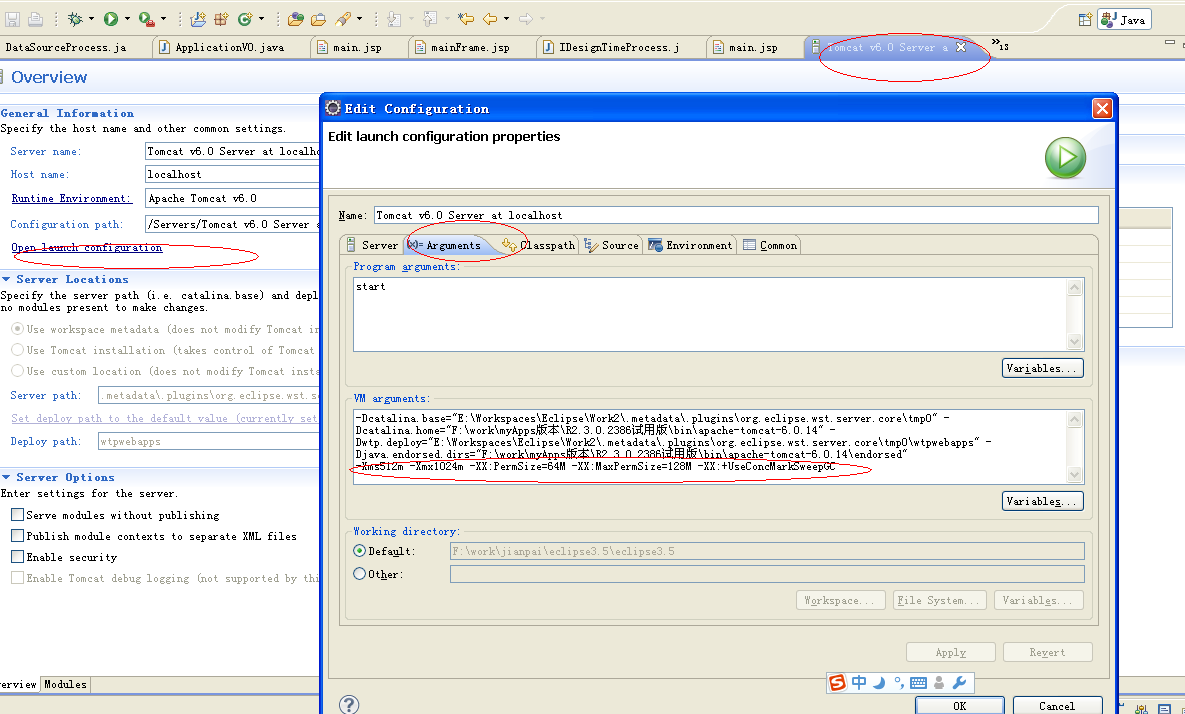
Task: Click the Runtime Environment link
Action: (71, 198)
